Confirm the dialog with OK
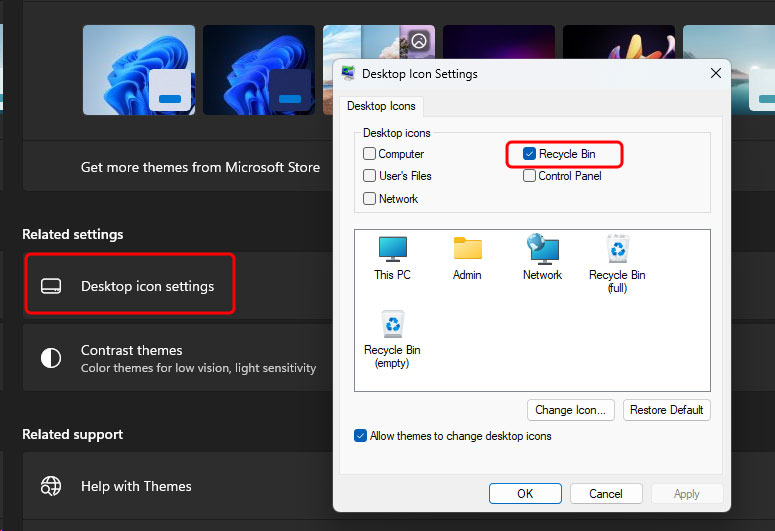Screen dimensions: 775x531 tap(525, 493)
